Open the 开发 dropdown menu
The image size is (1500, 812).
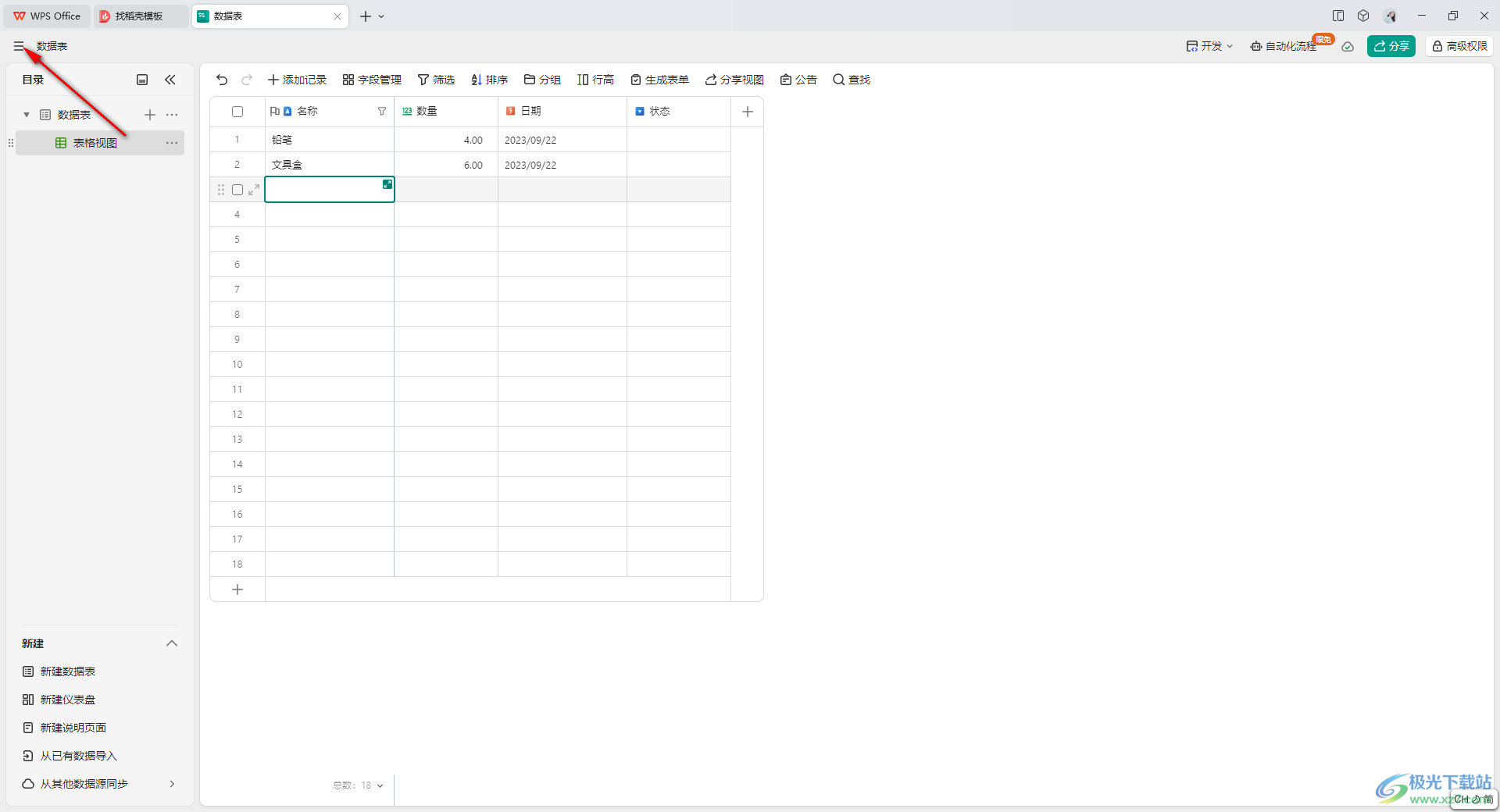point(1209,46)
